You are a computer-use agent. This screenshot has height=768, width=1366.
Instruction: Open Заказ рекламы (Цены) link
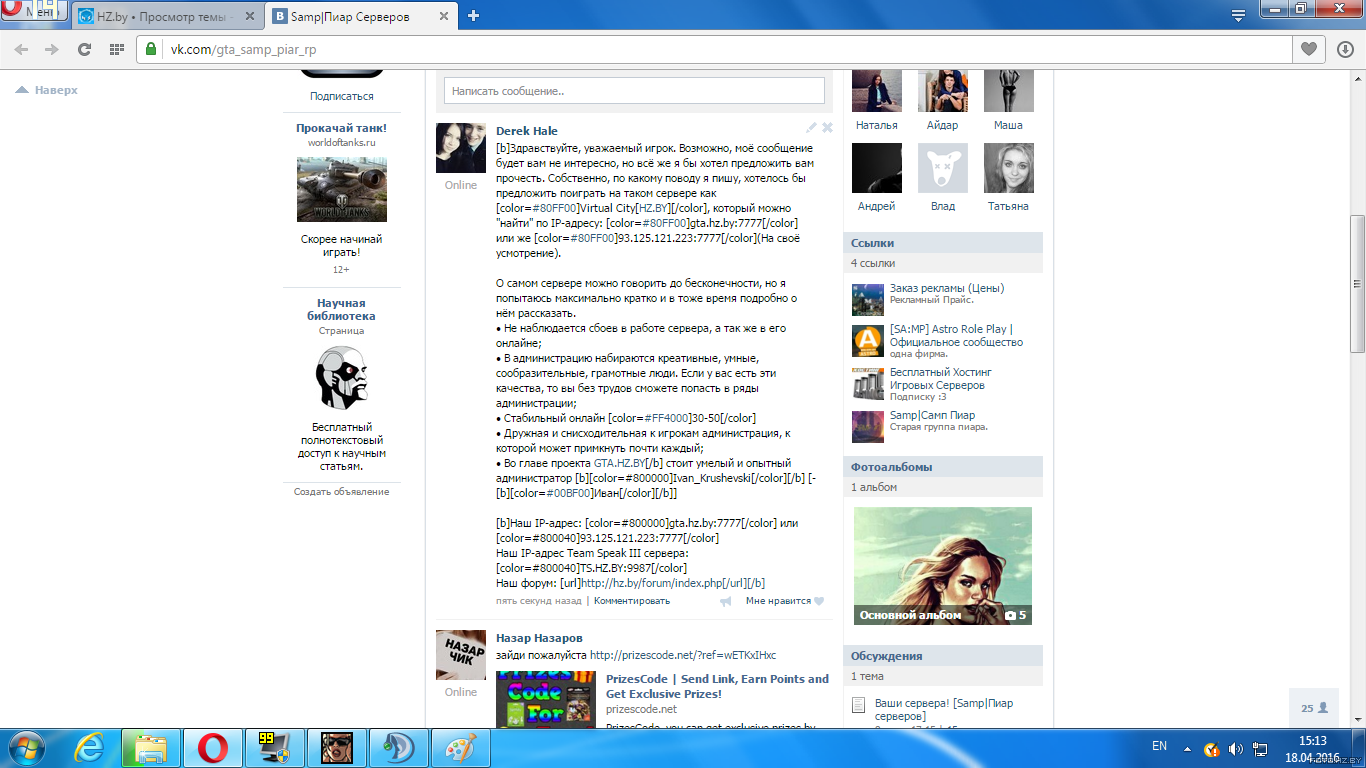click(947, 288)
